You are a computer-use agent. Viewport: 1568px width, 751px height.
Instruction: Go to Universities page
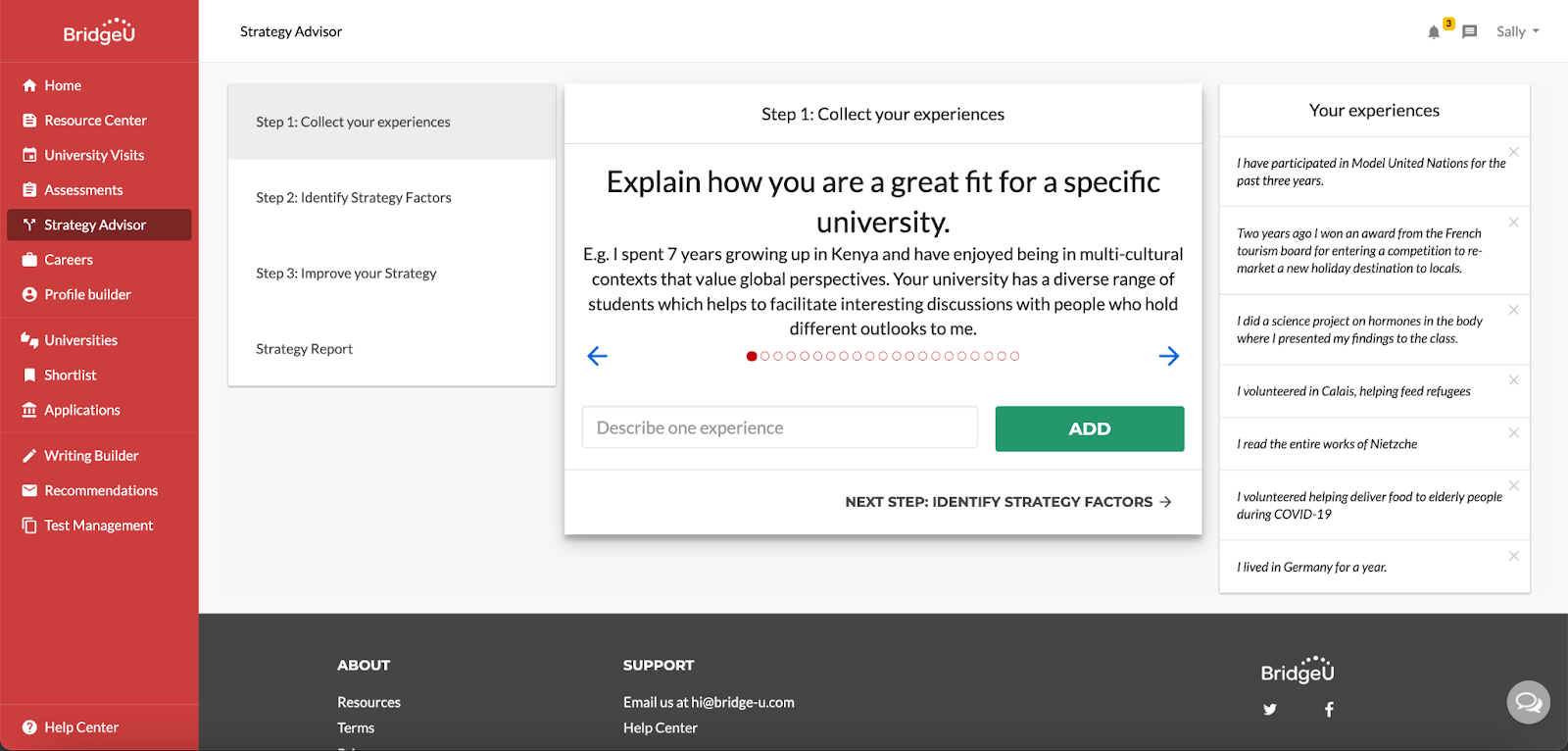[99, 340]
